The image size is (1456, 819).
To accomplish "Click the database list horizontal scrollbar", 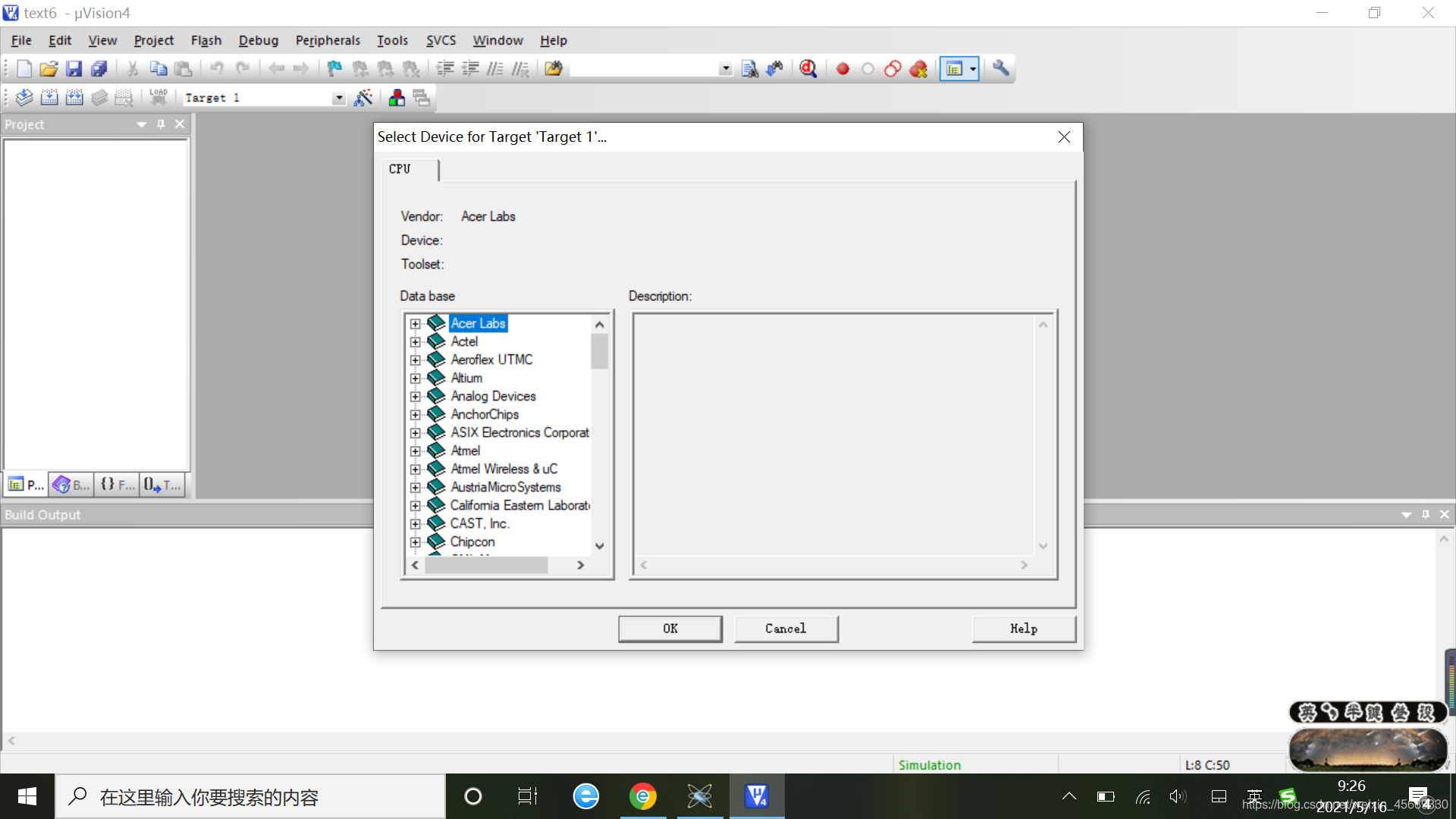I will pos(486,566).
